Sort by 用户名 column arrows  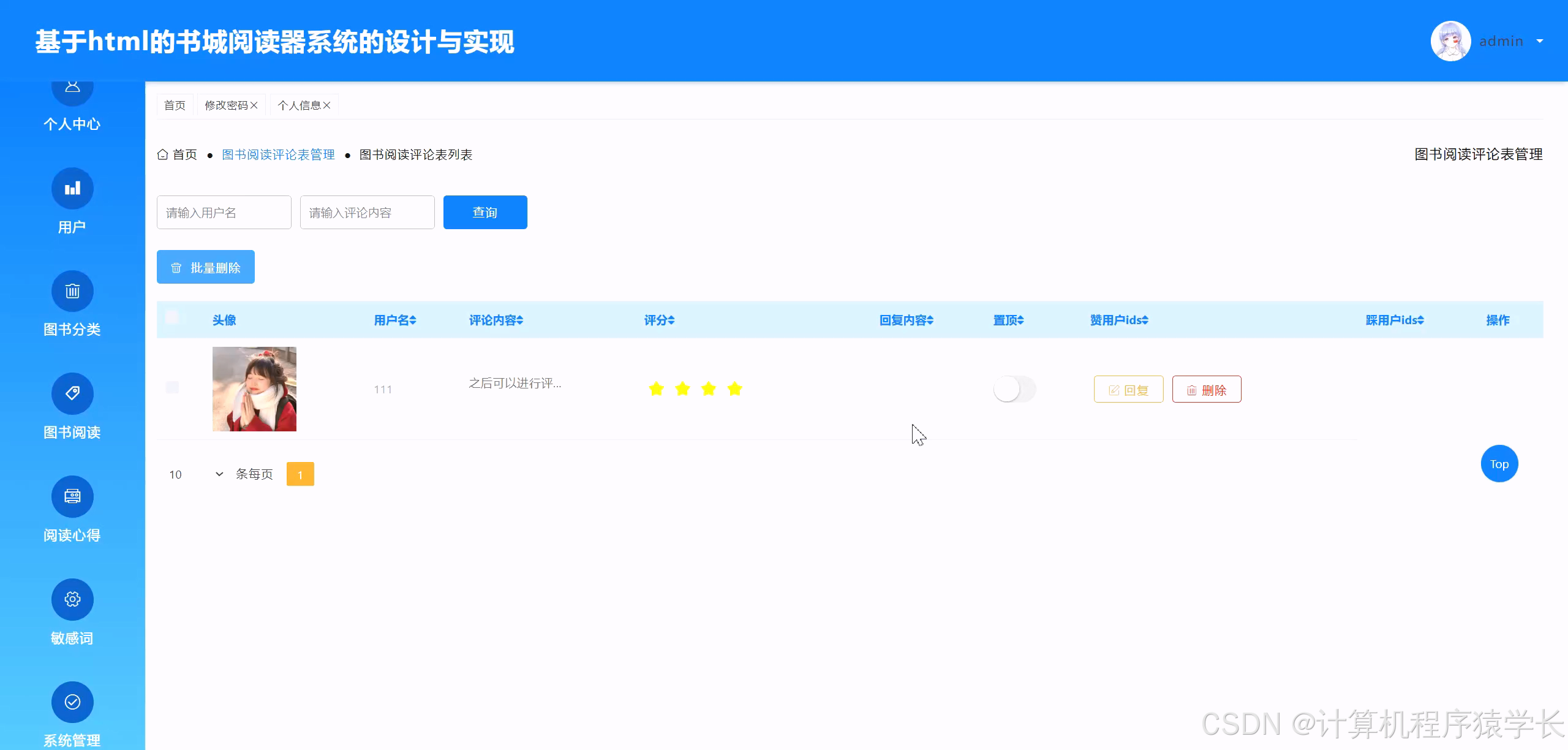[413, 320]
